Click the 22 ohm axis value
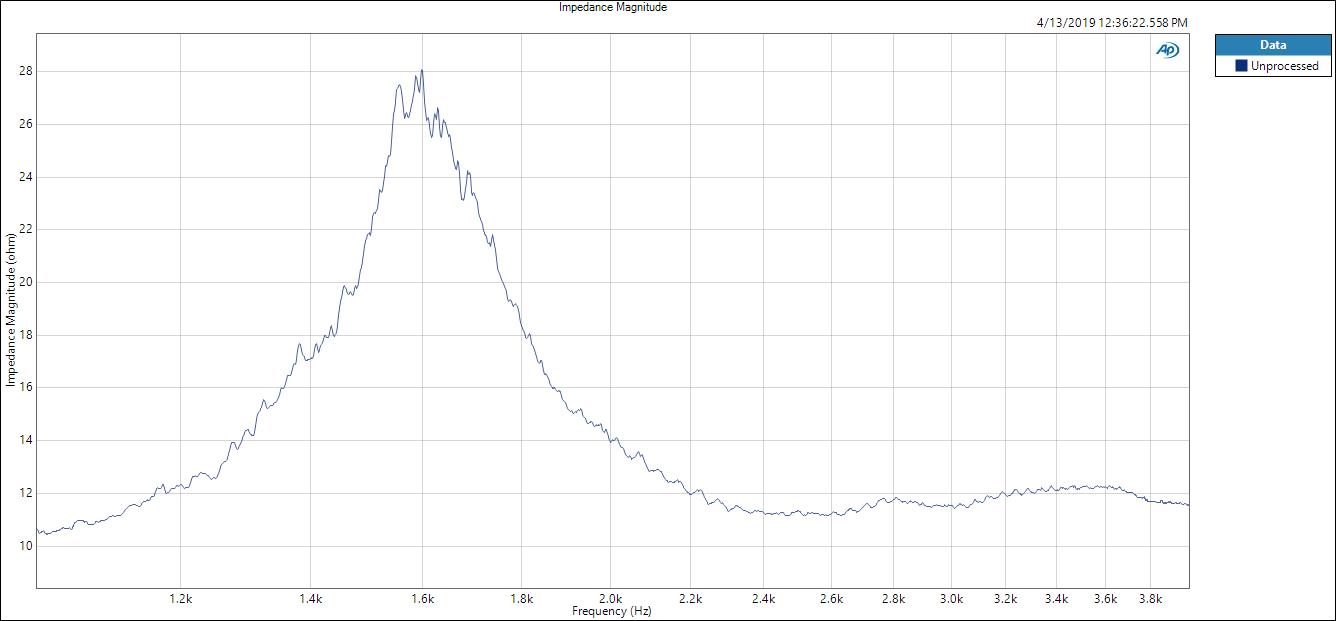Viewport: 1336px width, 621px height. tap(25, 229)
